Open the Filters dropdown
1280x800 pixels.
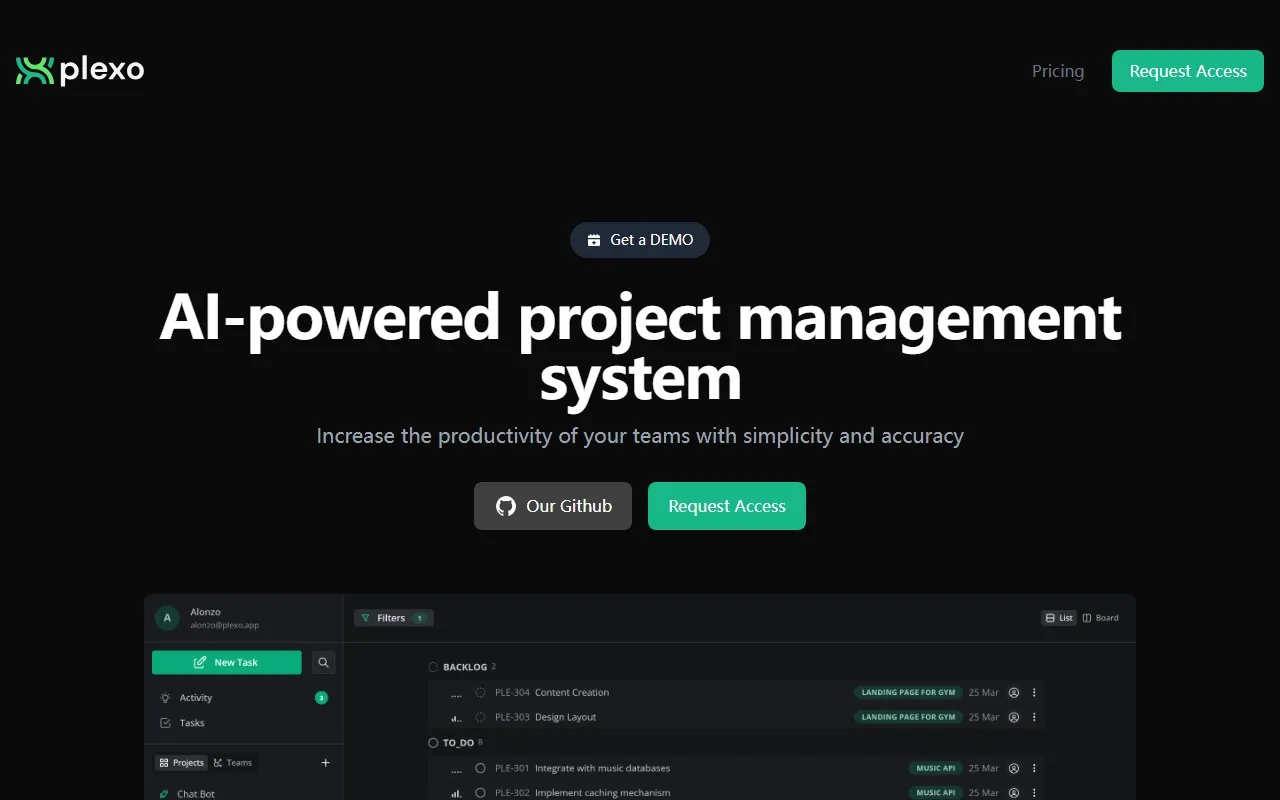click(393, 618)
